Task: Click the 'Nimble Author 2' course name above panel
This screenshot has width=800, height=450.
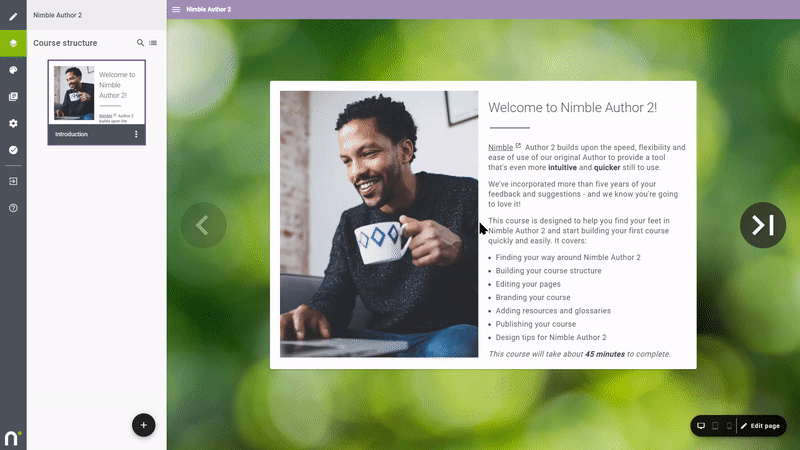Action: 58,15
